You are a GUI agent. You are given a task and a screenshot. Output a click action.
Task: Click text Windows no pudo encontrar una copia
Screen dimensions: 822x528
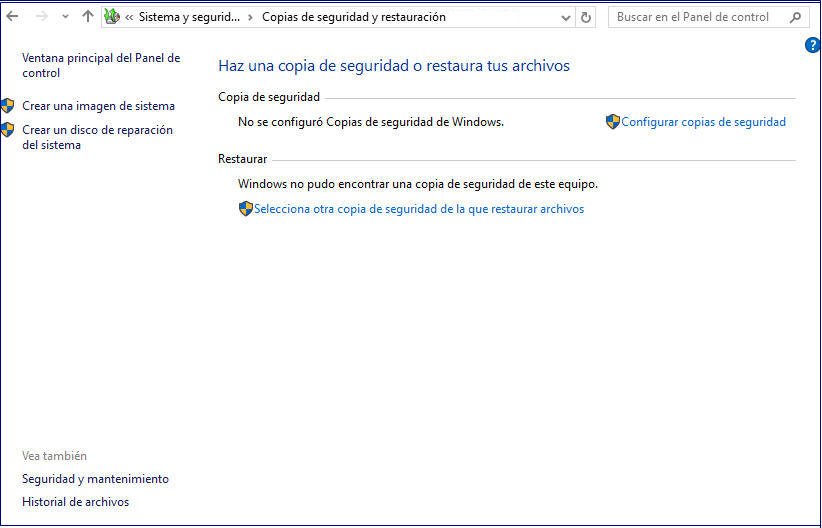(418, 184)
